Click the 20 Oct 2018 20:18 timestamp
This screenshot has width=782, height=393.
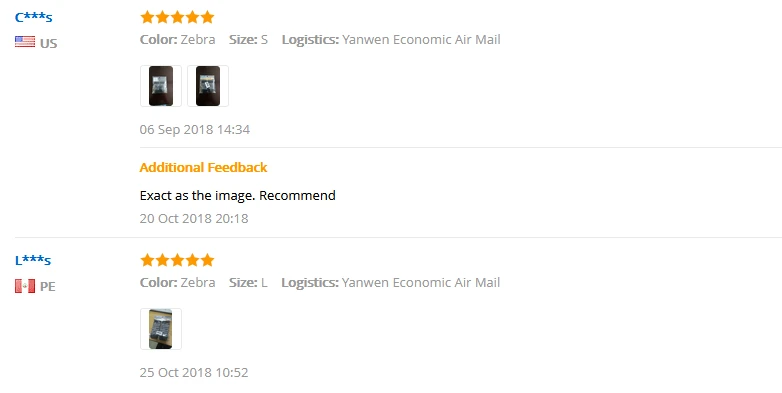194,218
